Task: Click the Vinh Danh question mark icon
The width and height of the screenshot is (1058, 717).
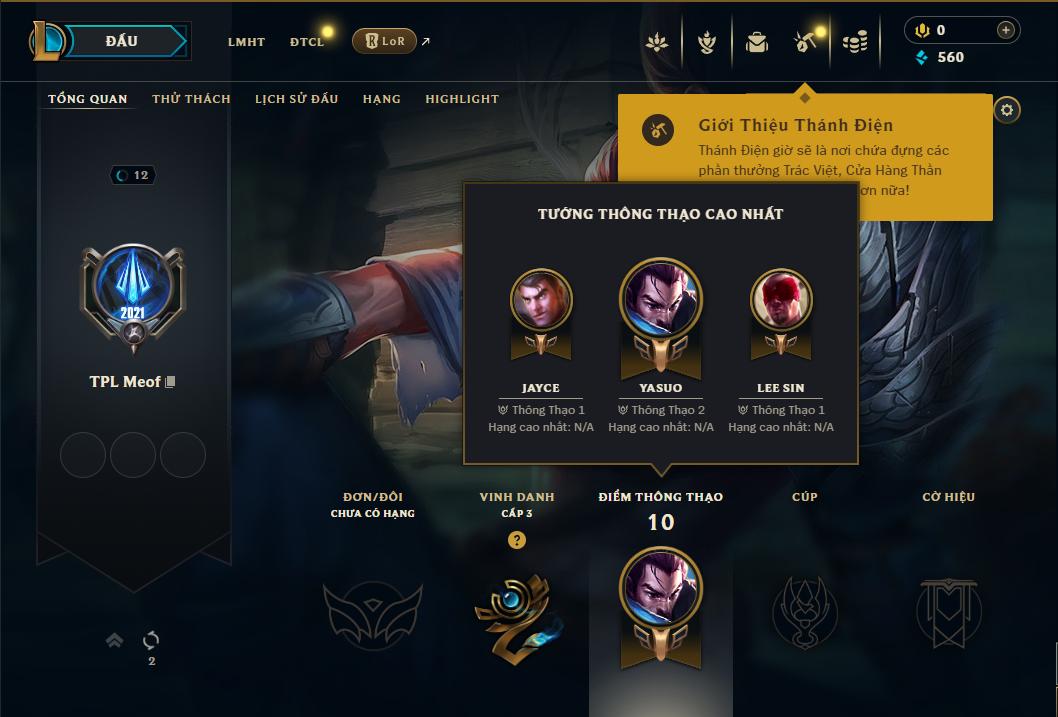Action: (517, 540)
